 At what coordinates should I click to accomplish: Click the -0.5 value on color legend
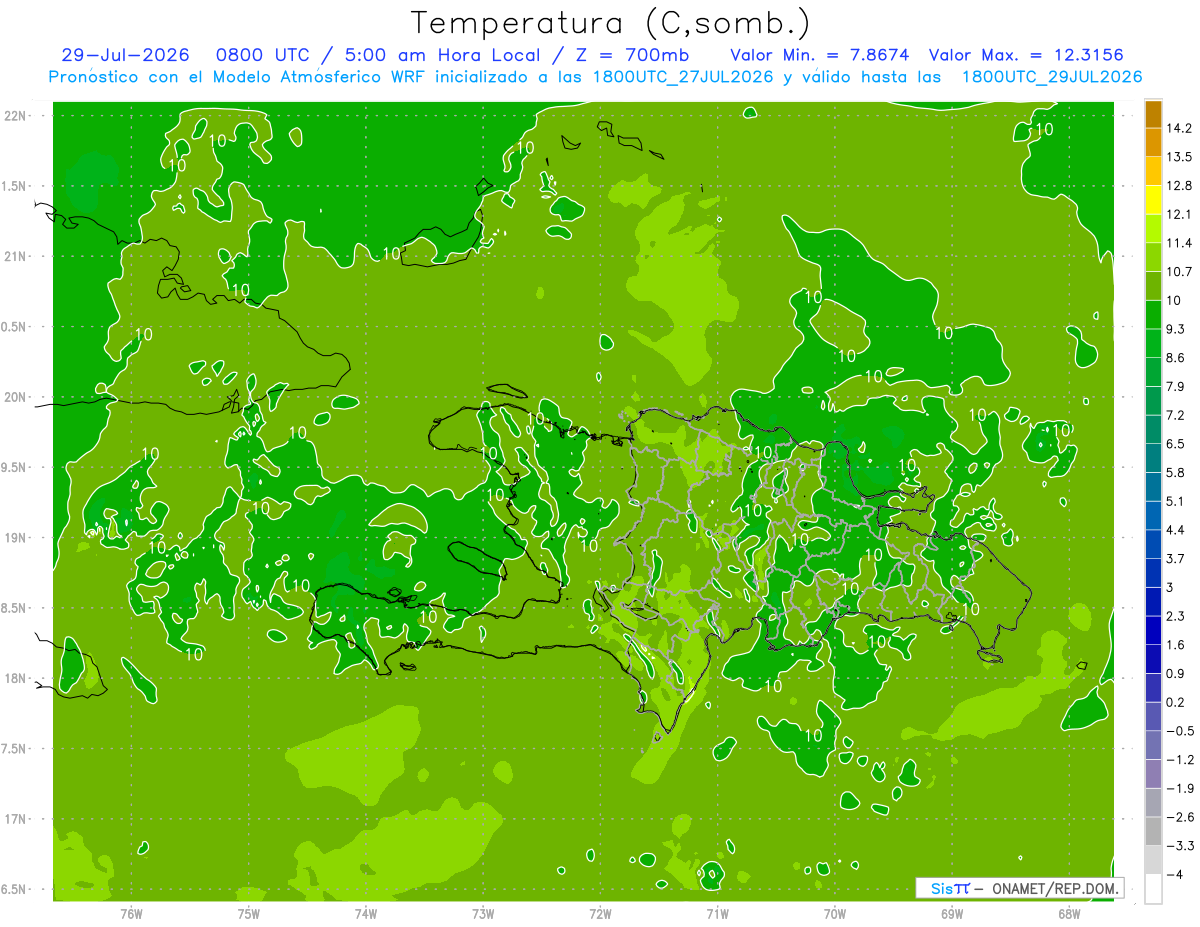(x=1180, y=731)
